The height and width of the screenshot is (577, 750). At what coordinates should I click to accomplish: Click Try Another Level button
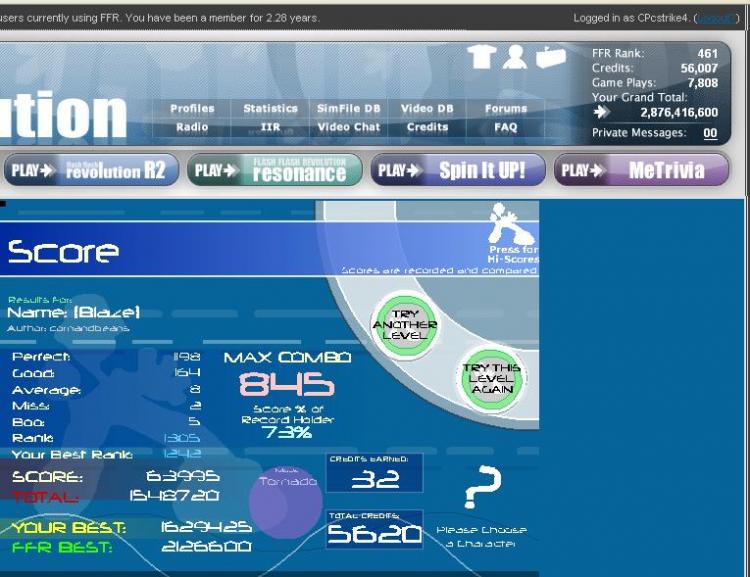405,325
